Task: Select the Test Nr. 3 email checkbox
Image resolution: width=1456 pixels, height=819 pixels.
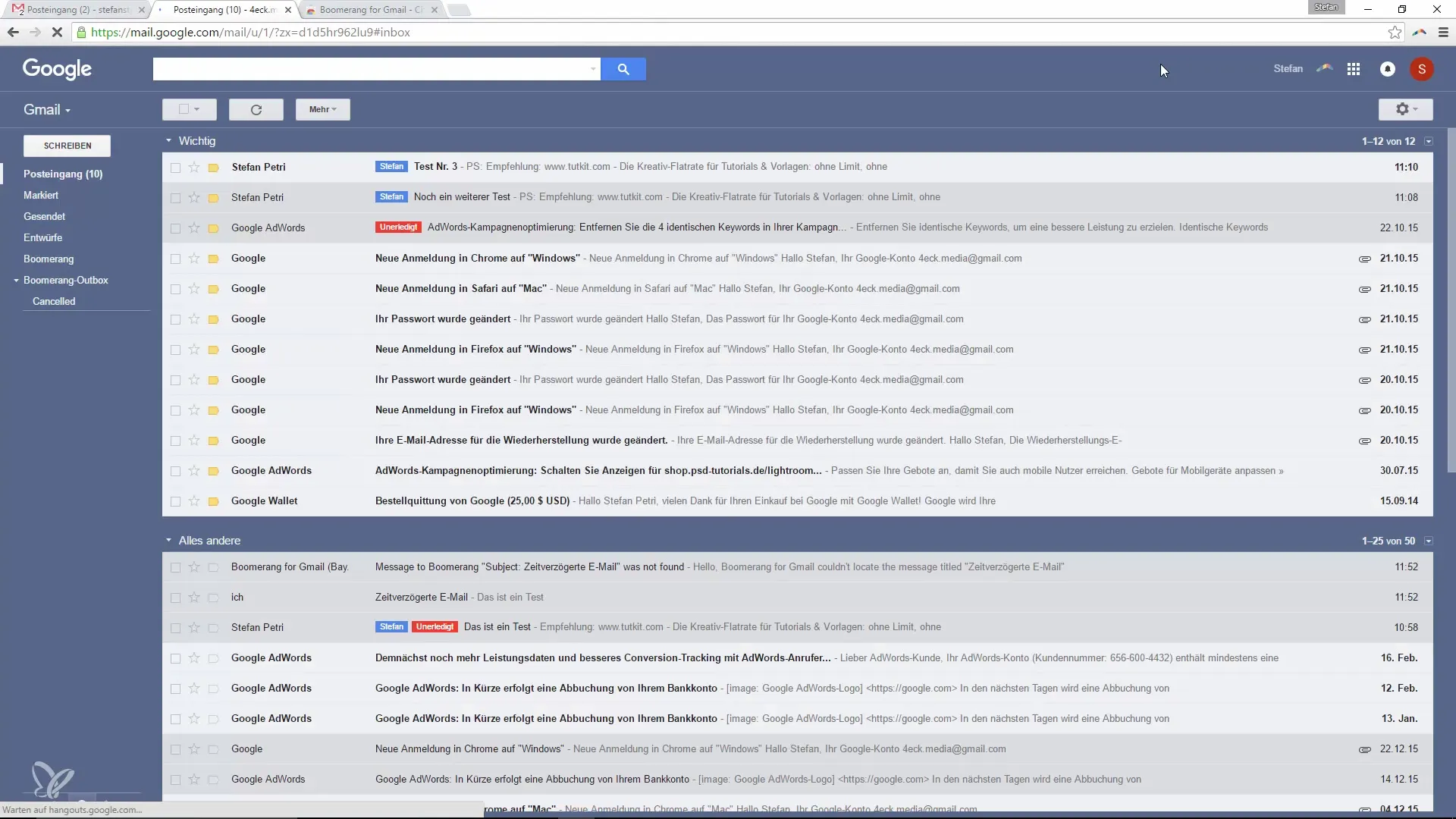Action: [x=175, y=168]
